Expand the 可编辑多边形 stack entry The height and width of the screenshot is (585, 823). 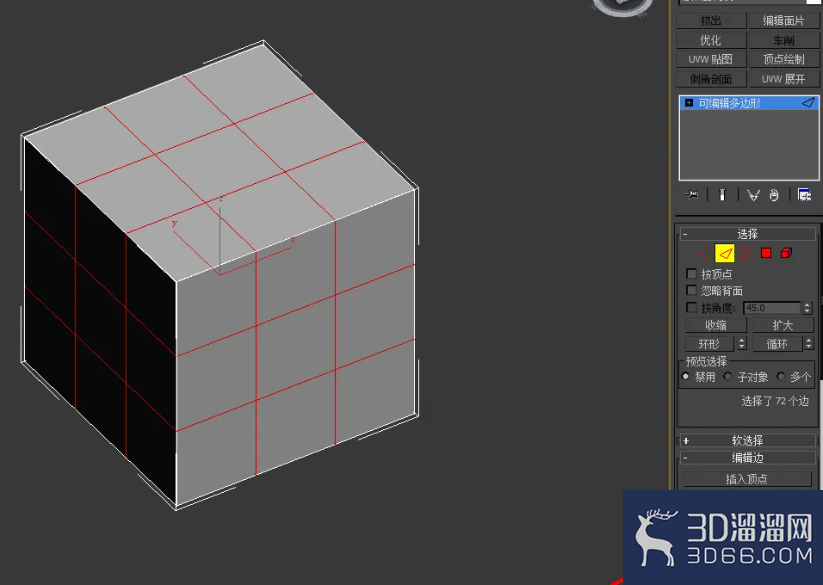pos(689,103)
